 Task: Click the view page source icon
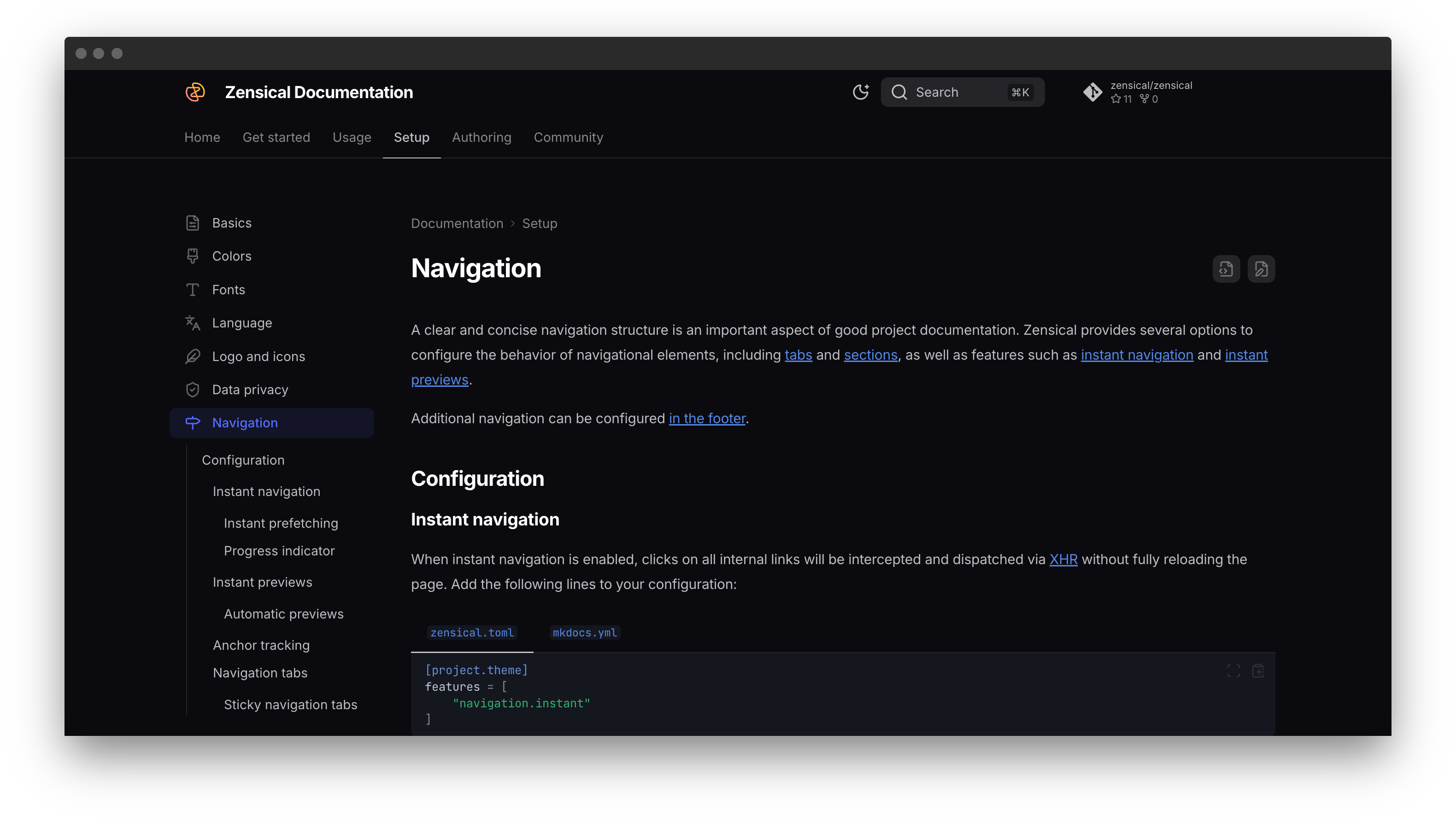click(x=1226, y=269)
